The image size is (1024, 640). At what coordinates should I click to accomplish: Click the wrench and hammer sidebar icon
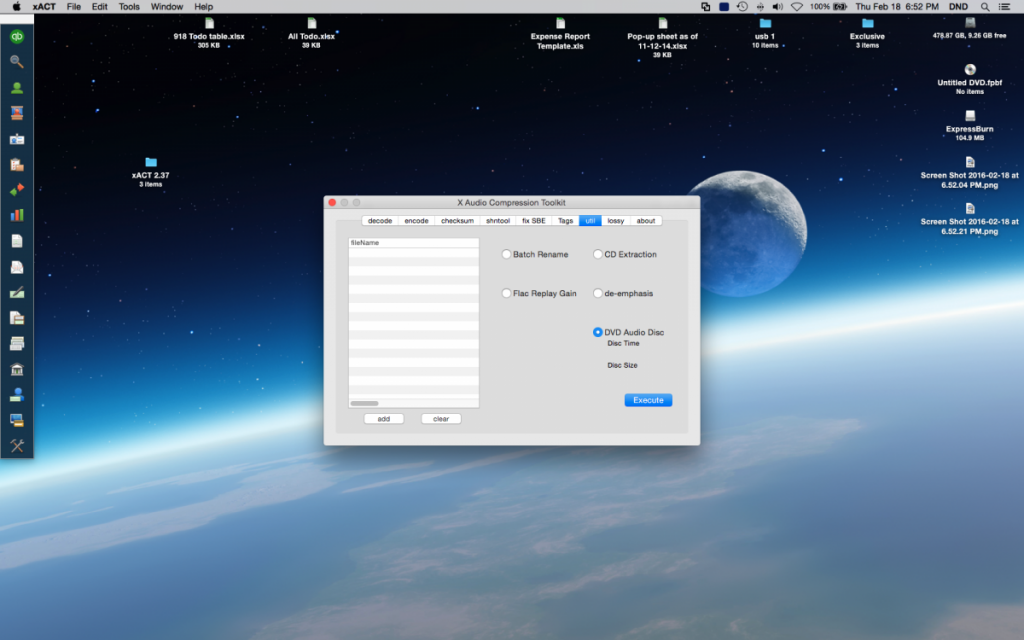pos(17,445)
